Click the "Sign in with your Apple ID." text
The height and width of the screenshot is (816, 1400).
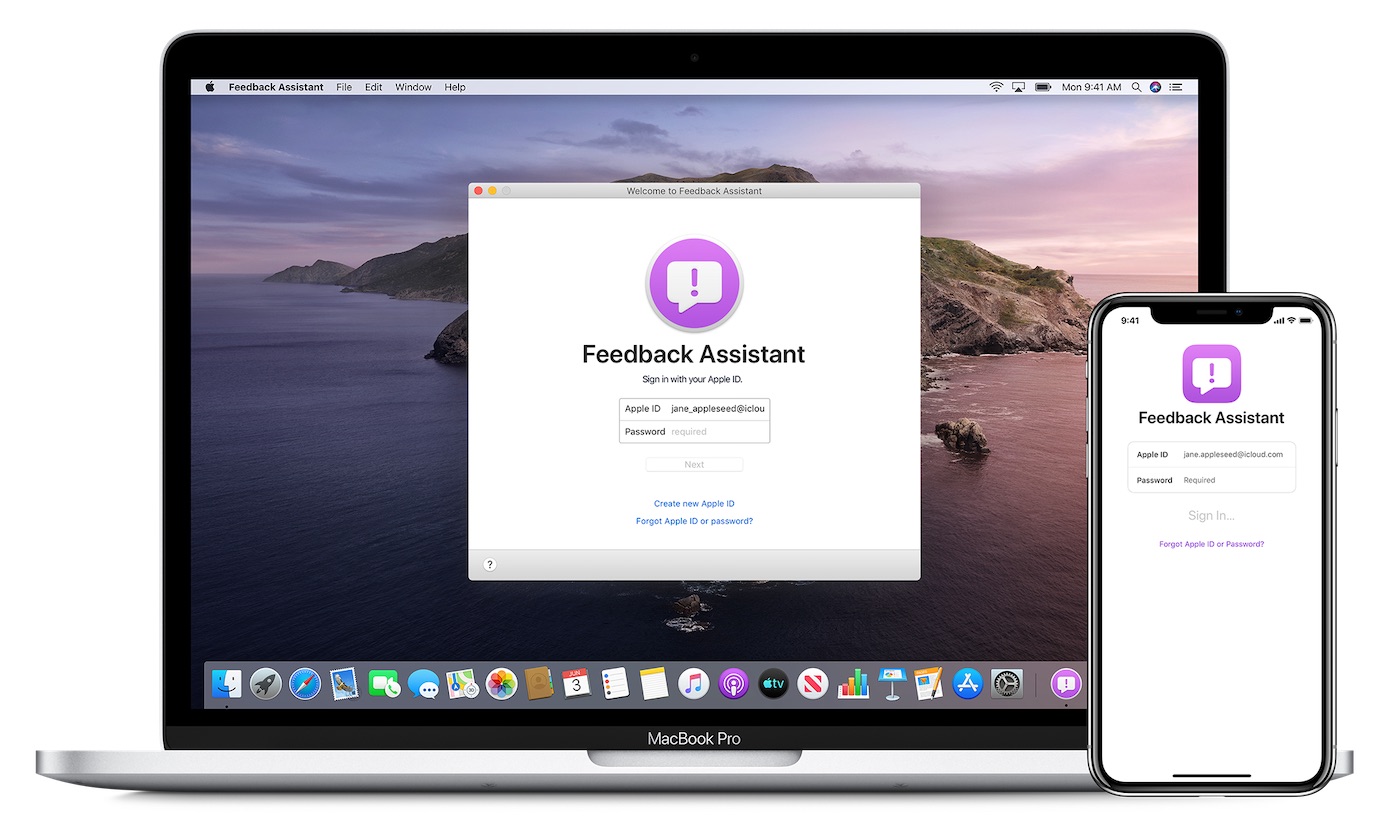click(694, 380)
